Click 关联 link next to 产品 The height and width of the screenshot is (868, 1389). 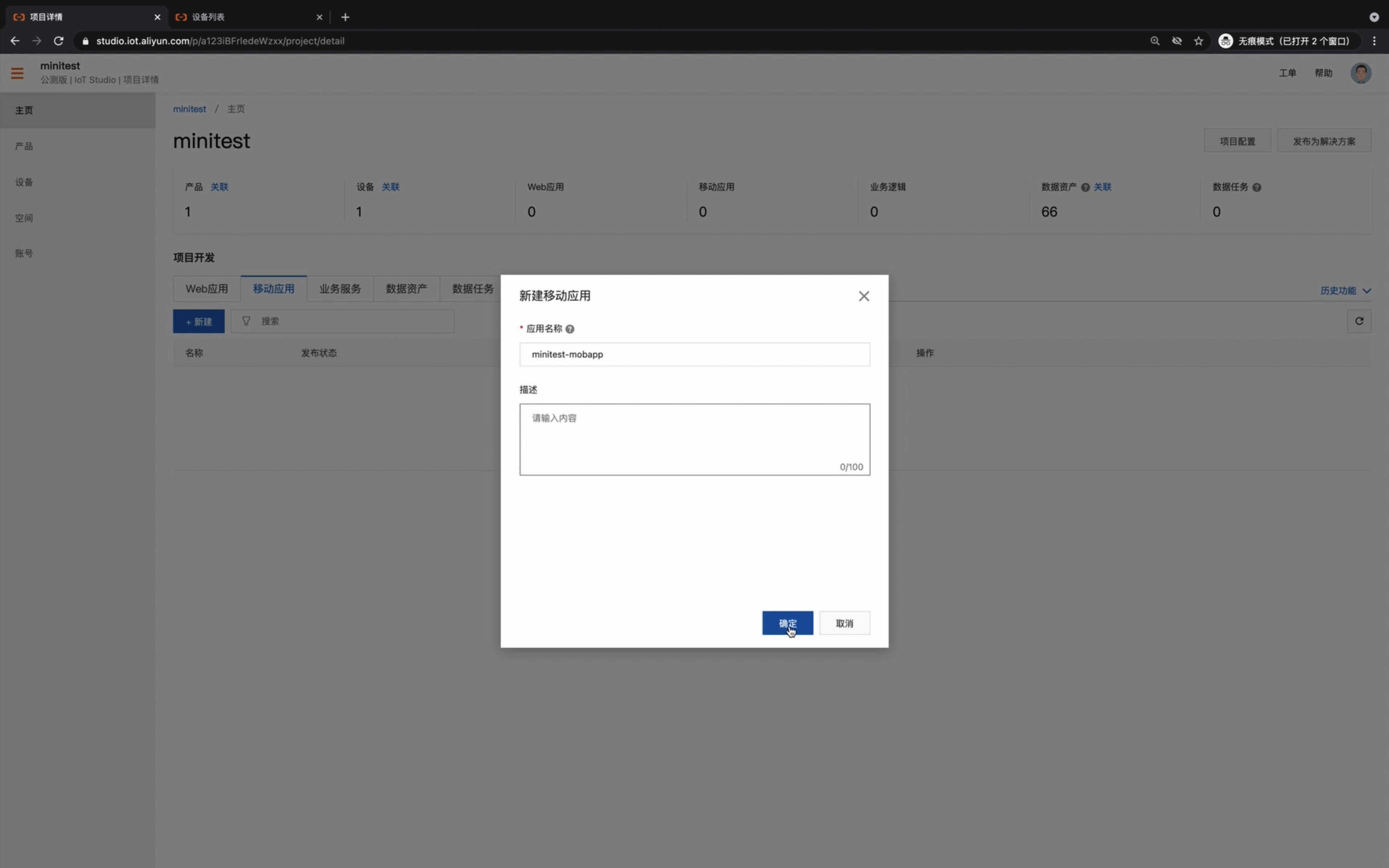219,187
